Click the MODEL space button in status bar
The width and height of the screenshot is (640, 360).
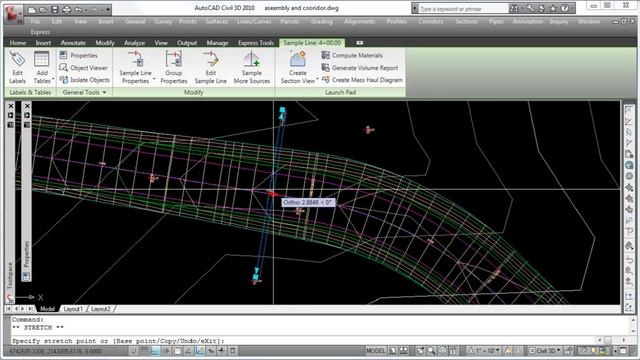click(x=376, y=351)
